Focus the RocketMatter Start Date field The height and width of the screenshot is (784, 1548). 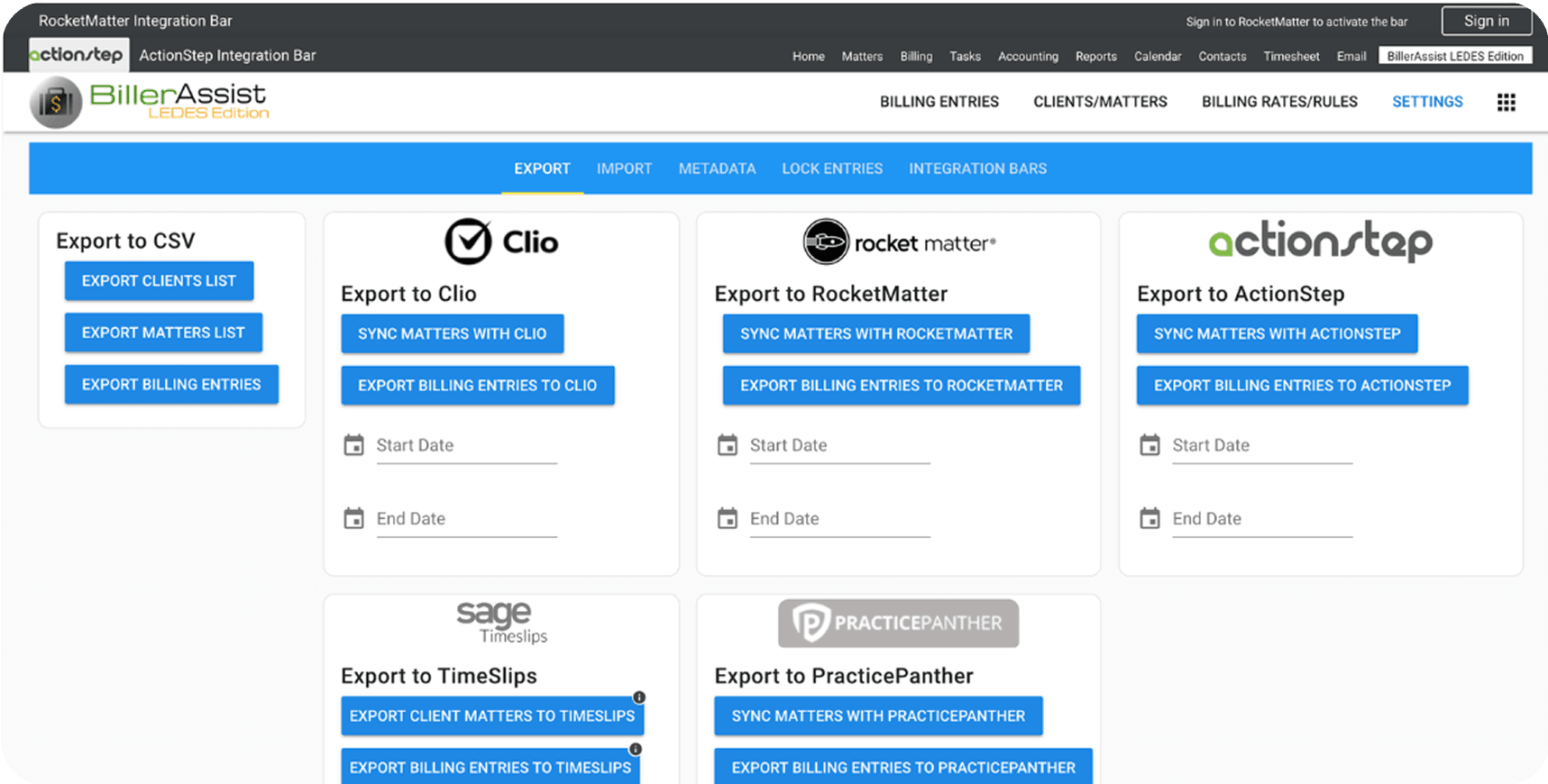pos(840,446)
